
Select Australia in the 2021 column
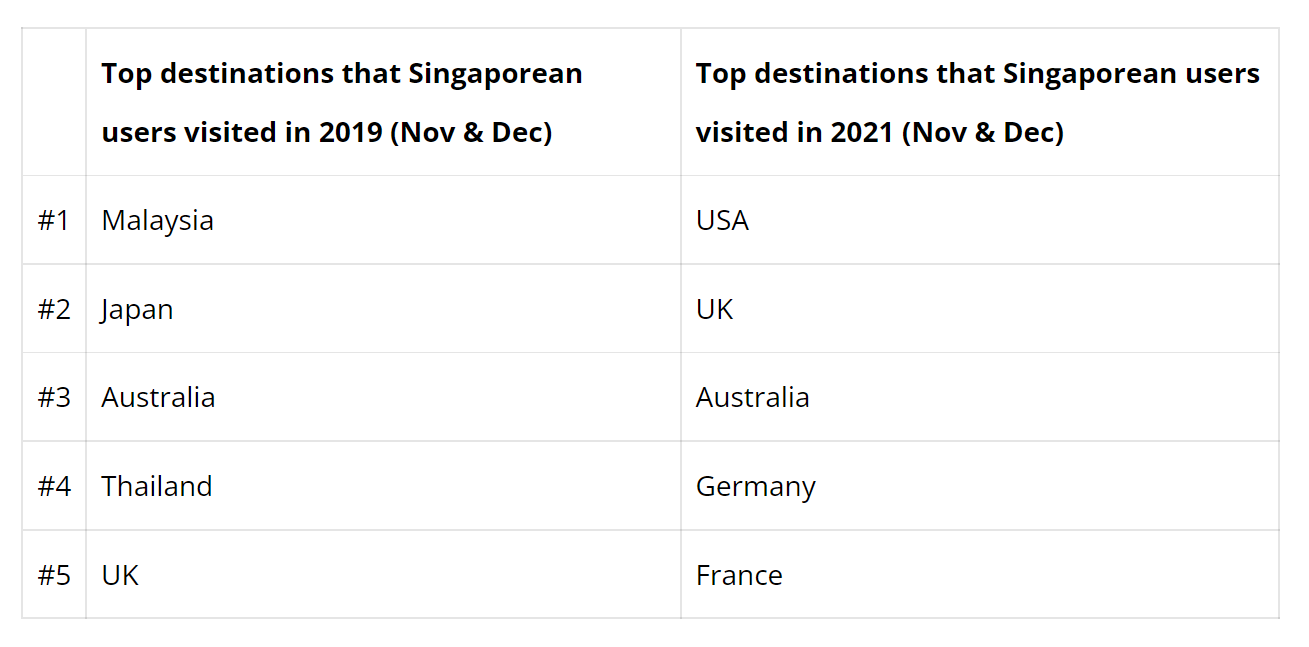coord(752,397)
